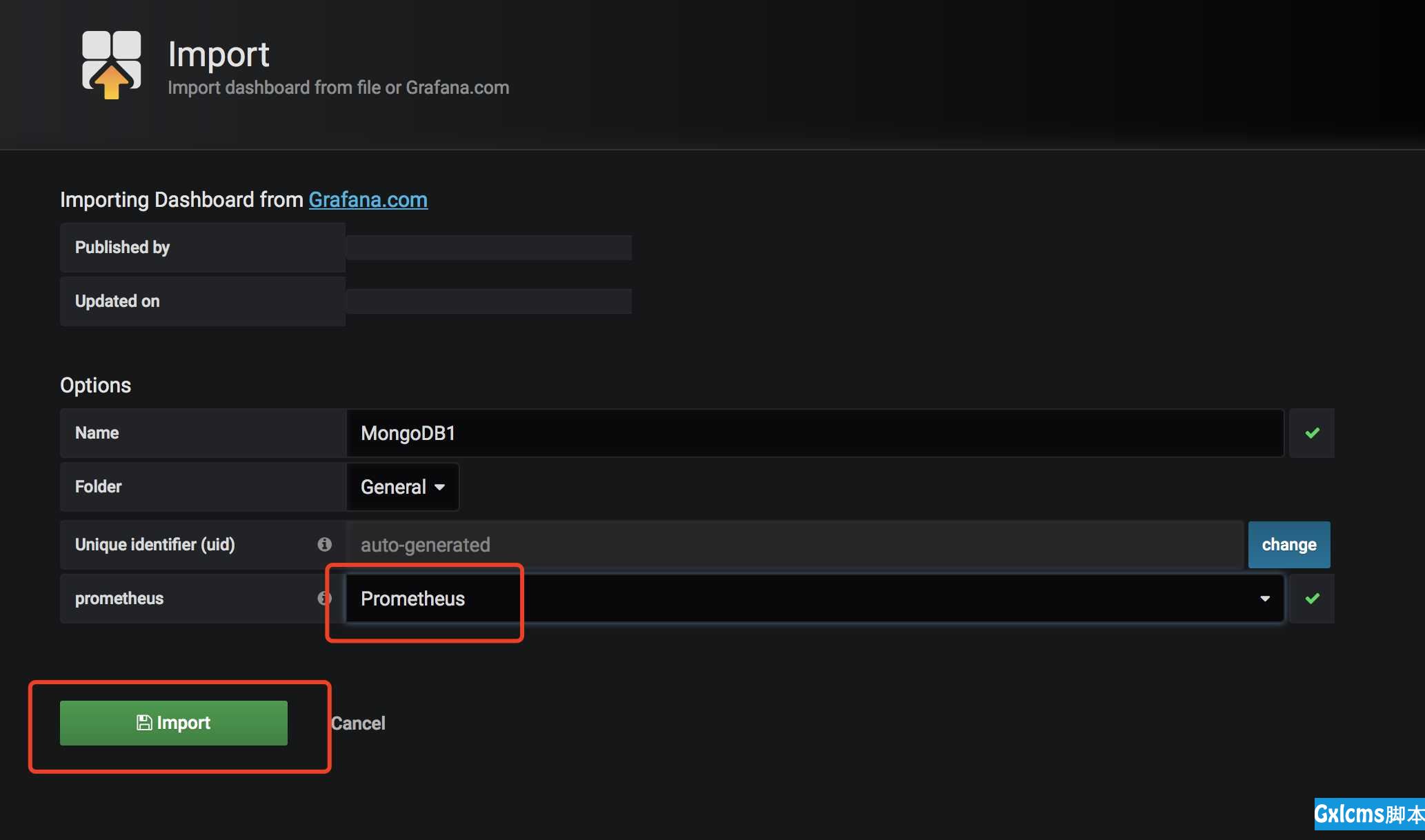This screenshot has height=840, width=1425.
Task: Click the Name option label
Action: point(97,433)
